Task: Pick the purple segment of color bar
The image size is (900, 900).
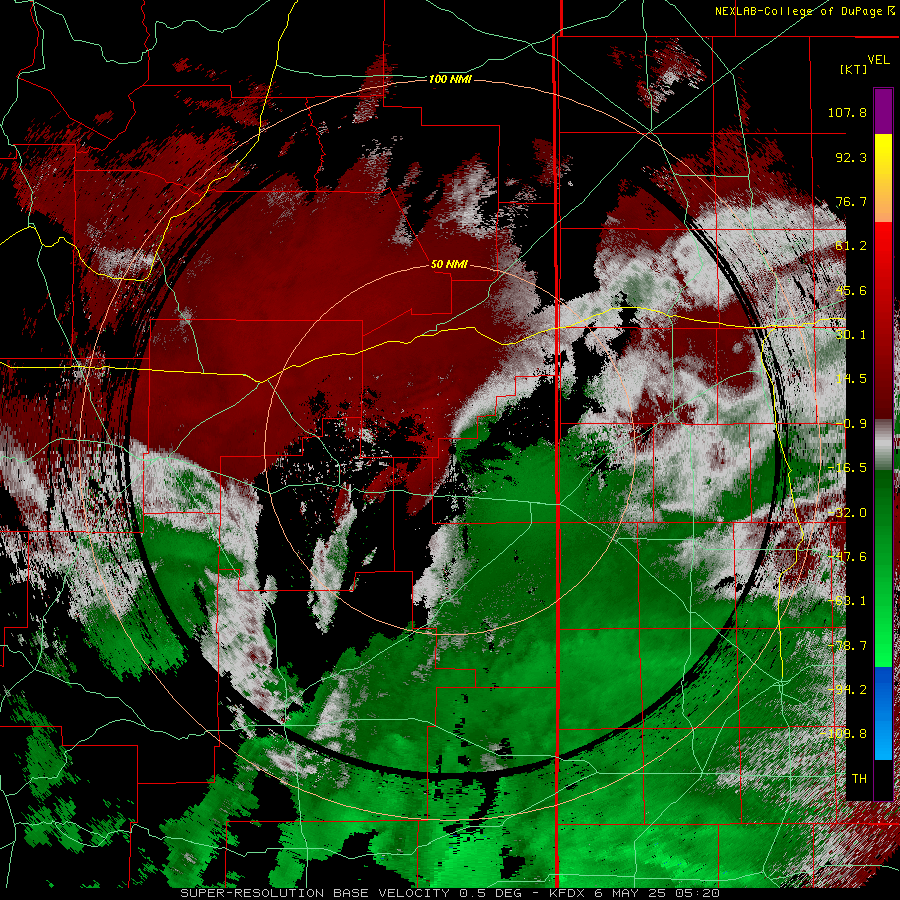Action: (883, 111)
